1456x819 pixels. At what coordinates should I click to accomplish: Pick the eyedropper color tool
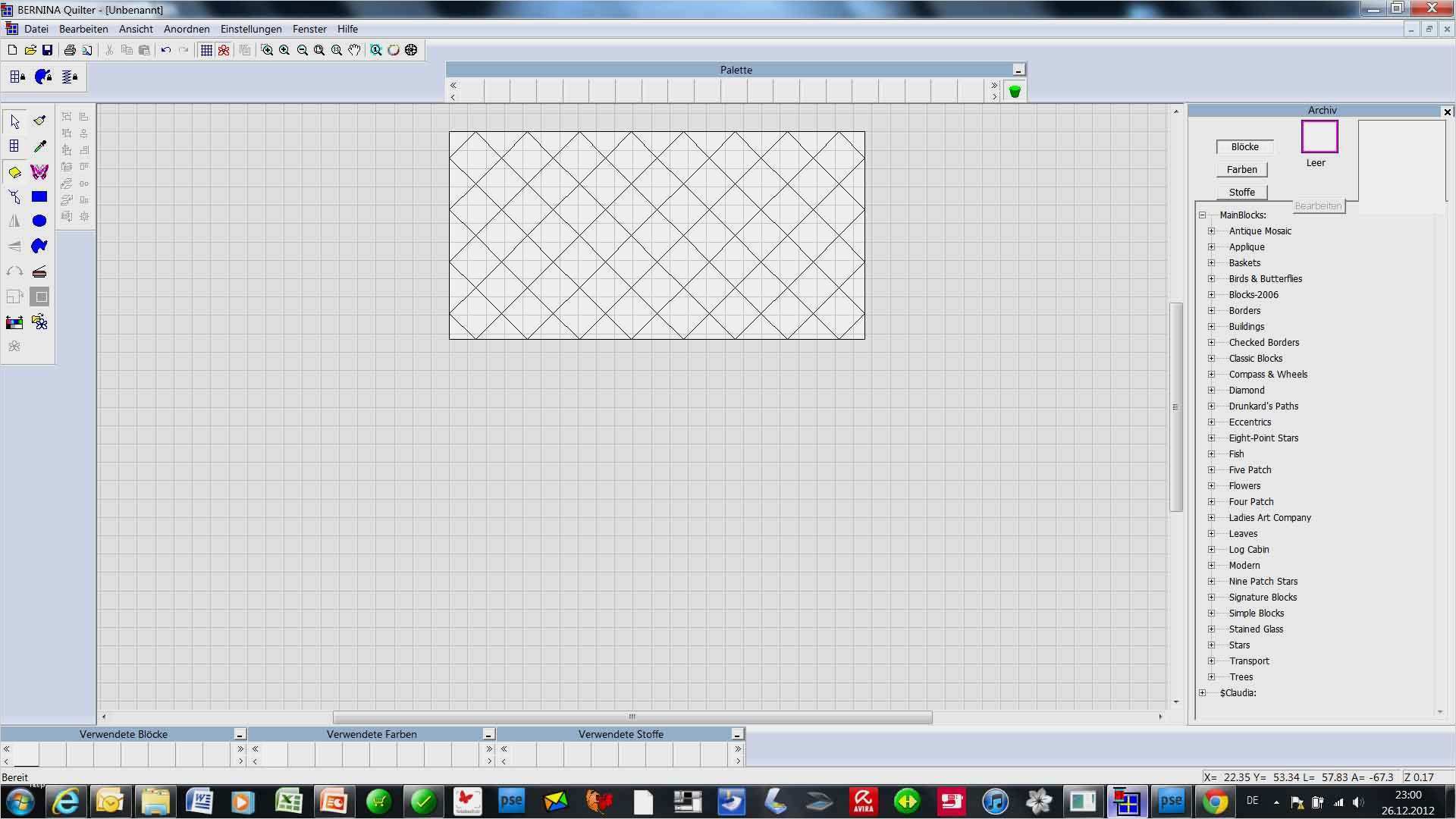39,146
